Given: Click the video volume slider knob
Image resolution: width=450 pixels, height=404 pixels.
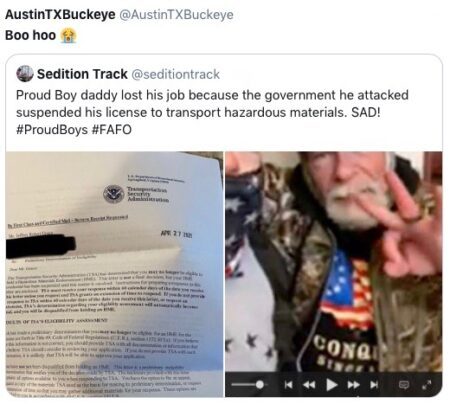Looking at the screenshot, I should click(260, 385).
